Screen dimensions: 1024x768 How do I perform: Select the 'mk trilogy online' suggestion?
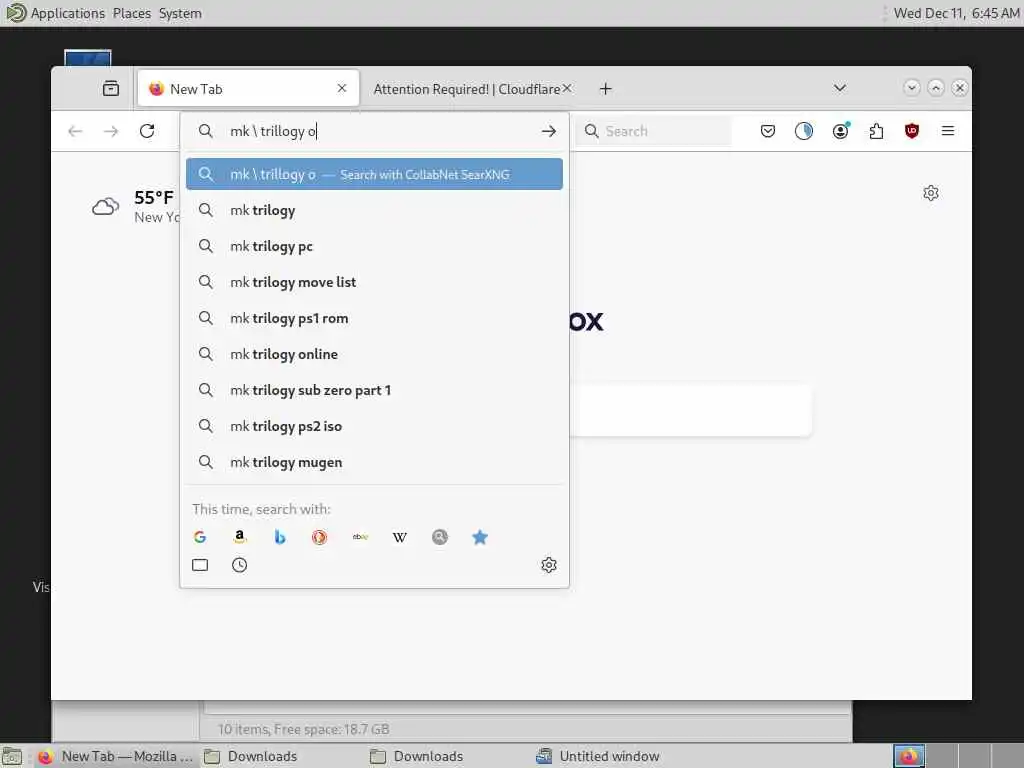click(x=374, y=354)
